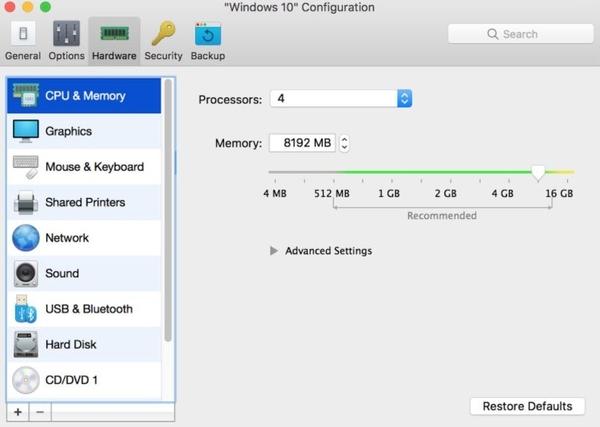Screen dimensions: 600x427
Task: Click the "Recommended" range label
Action: tap(442, 216)
